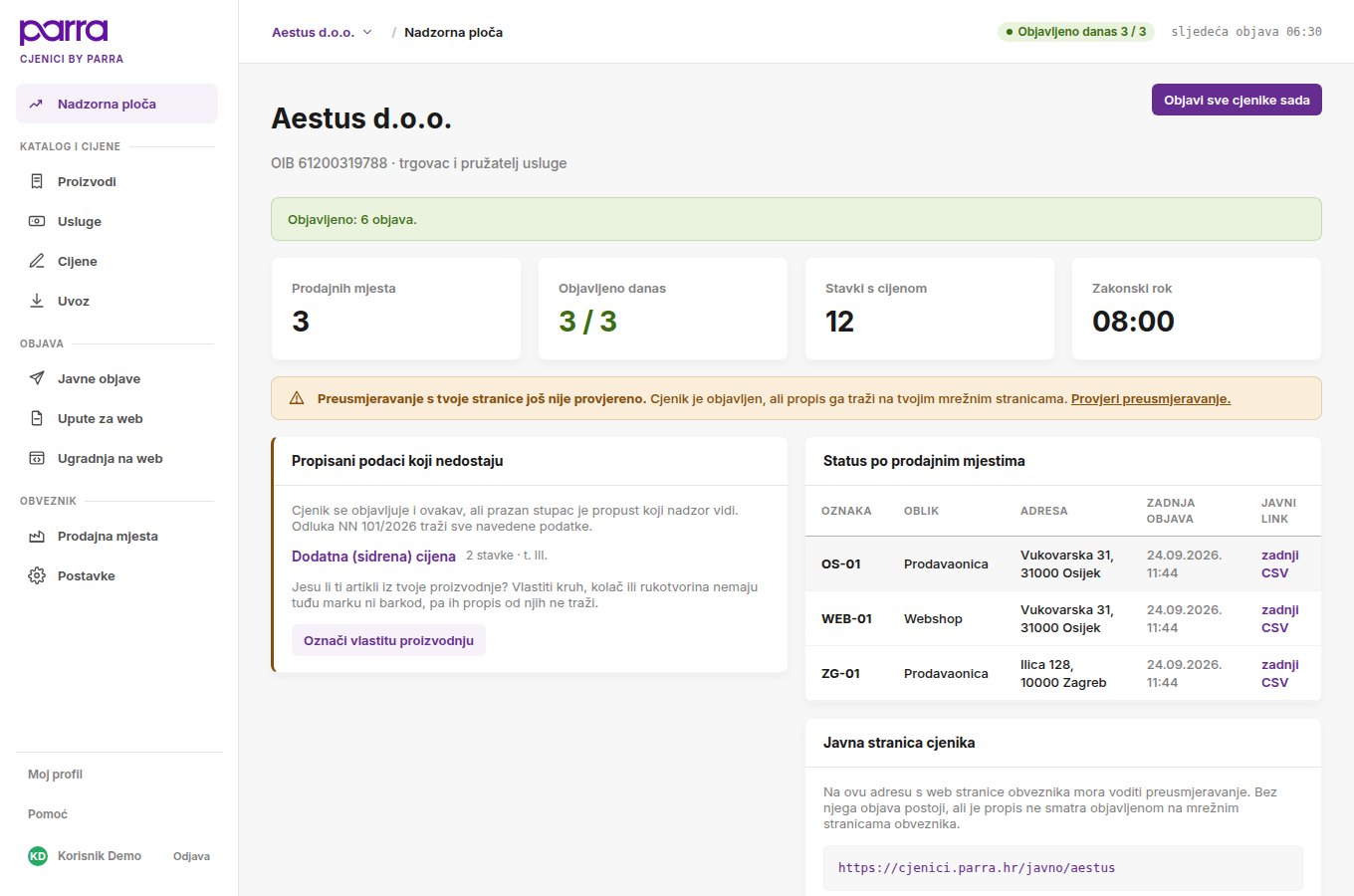The width and height of the screenshot is (1354, 896).
Task: Click the Usluge banknote icon
Action: [37, 221]
